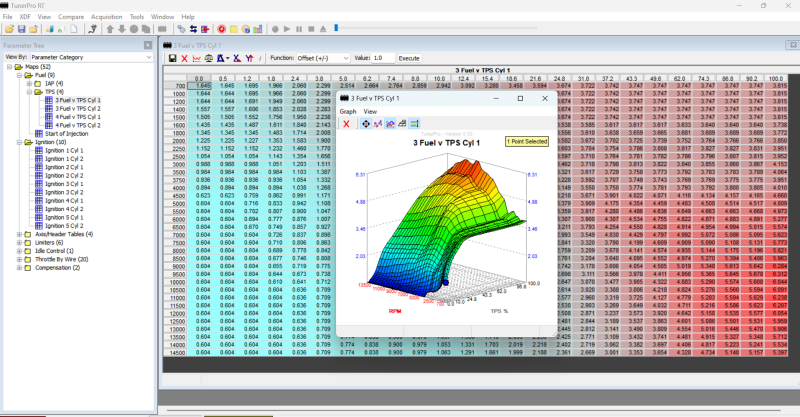
Task: Click the Value input field
Action: point(383,58)
